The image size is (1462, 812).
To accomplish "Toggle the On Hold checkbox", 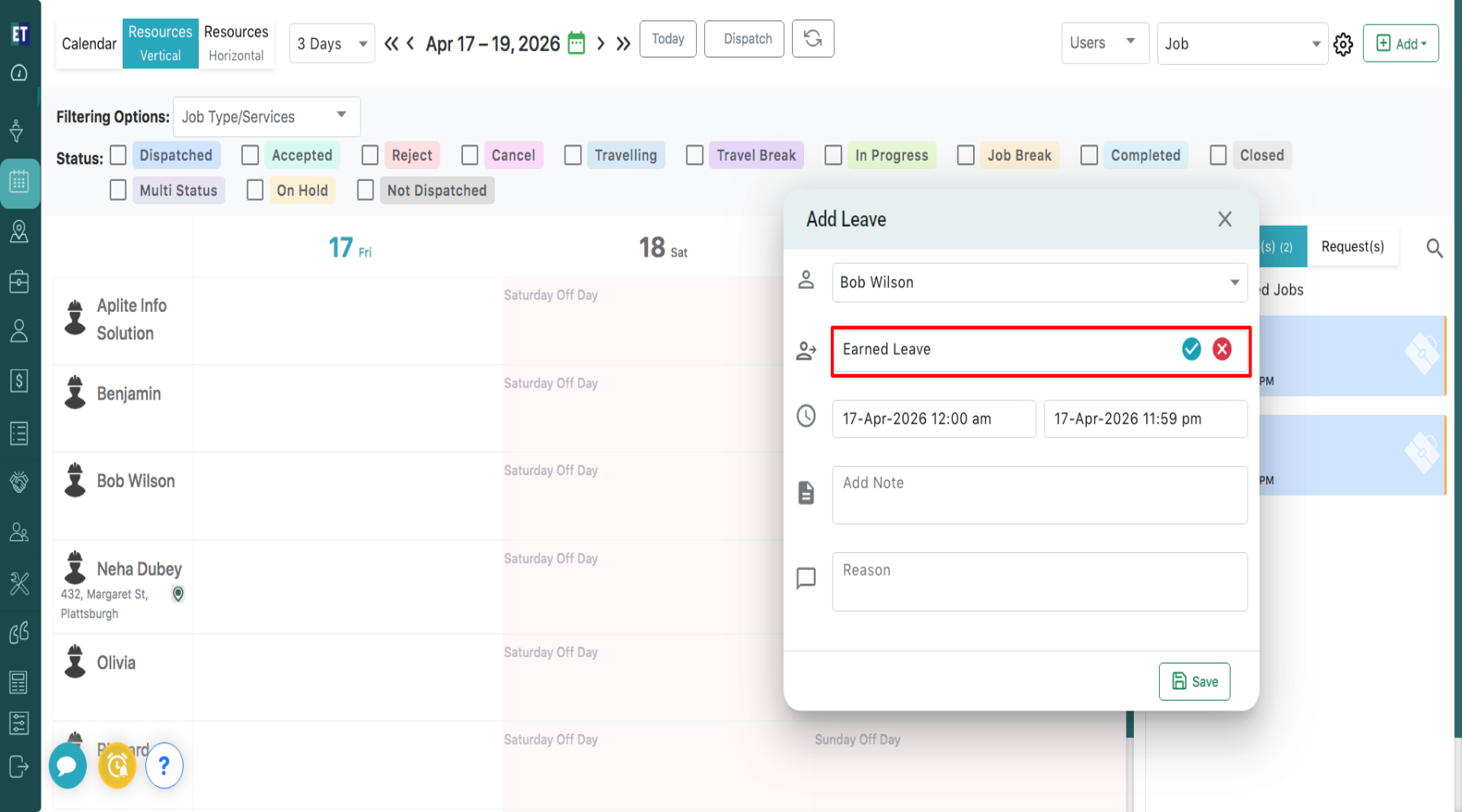I will point(255,190).
